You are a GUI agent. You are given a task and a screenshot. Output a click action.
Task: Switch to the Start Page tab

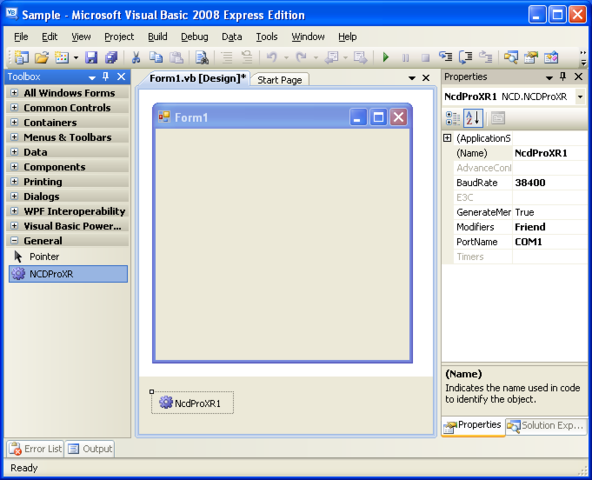[x=280, y=80]
